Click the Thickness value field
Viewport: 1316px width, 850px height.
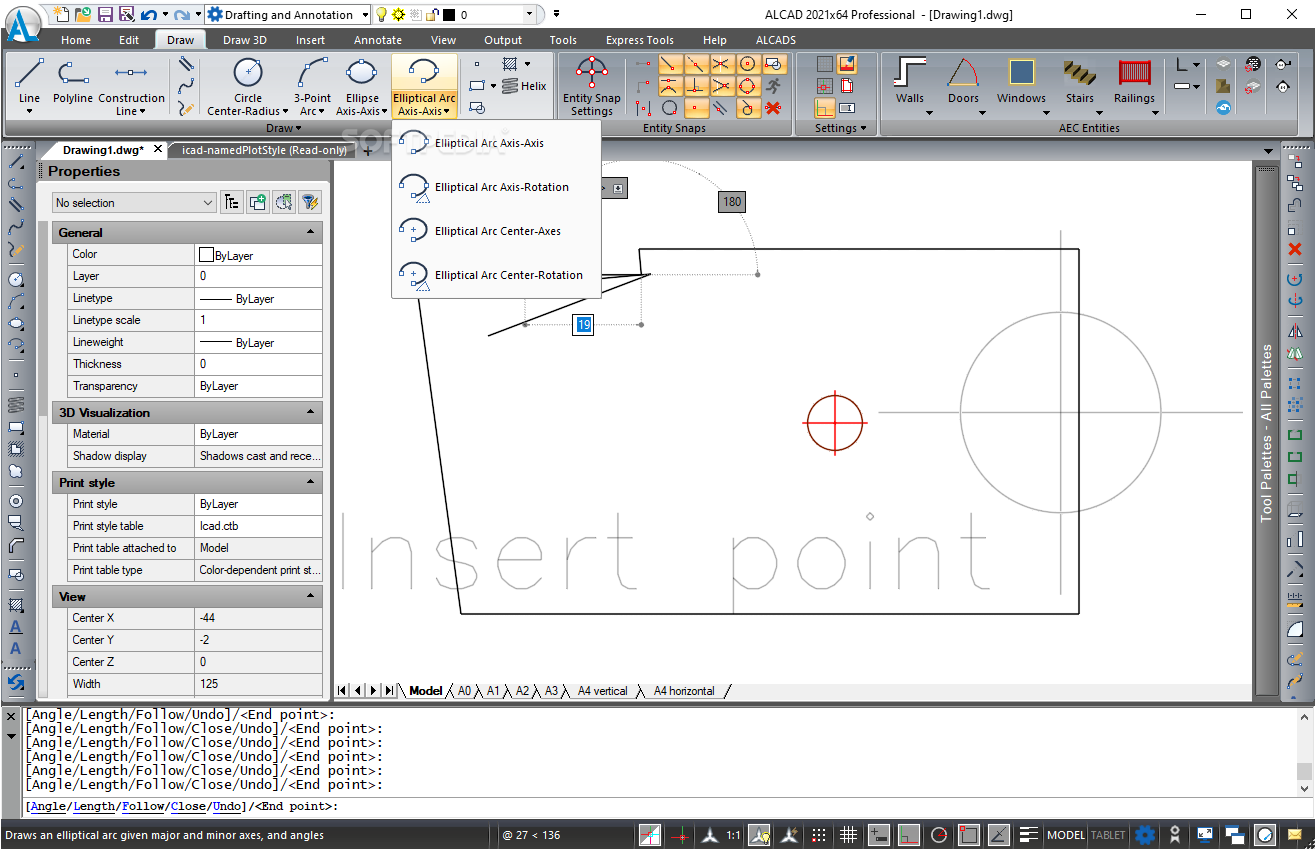(x=258, y=364)
